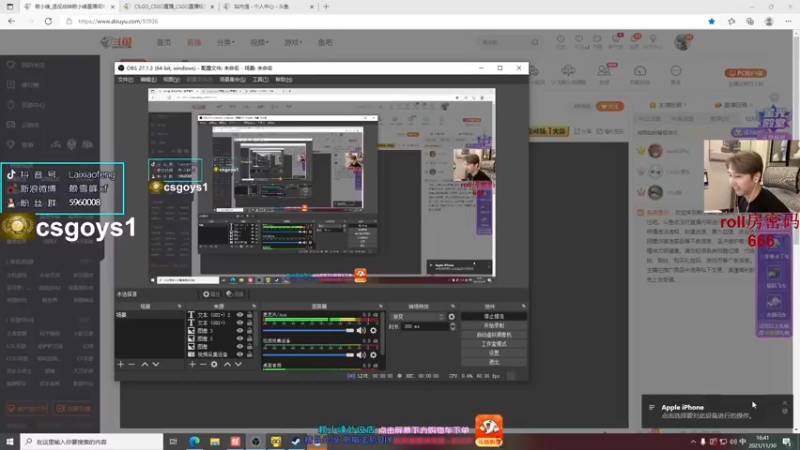Open the 视图(V) menu in OBS

[x=171, y=80]
